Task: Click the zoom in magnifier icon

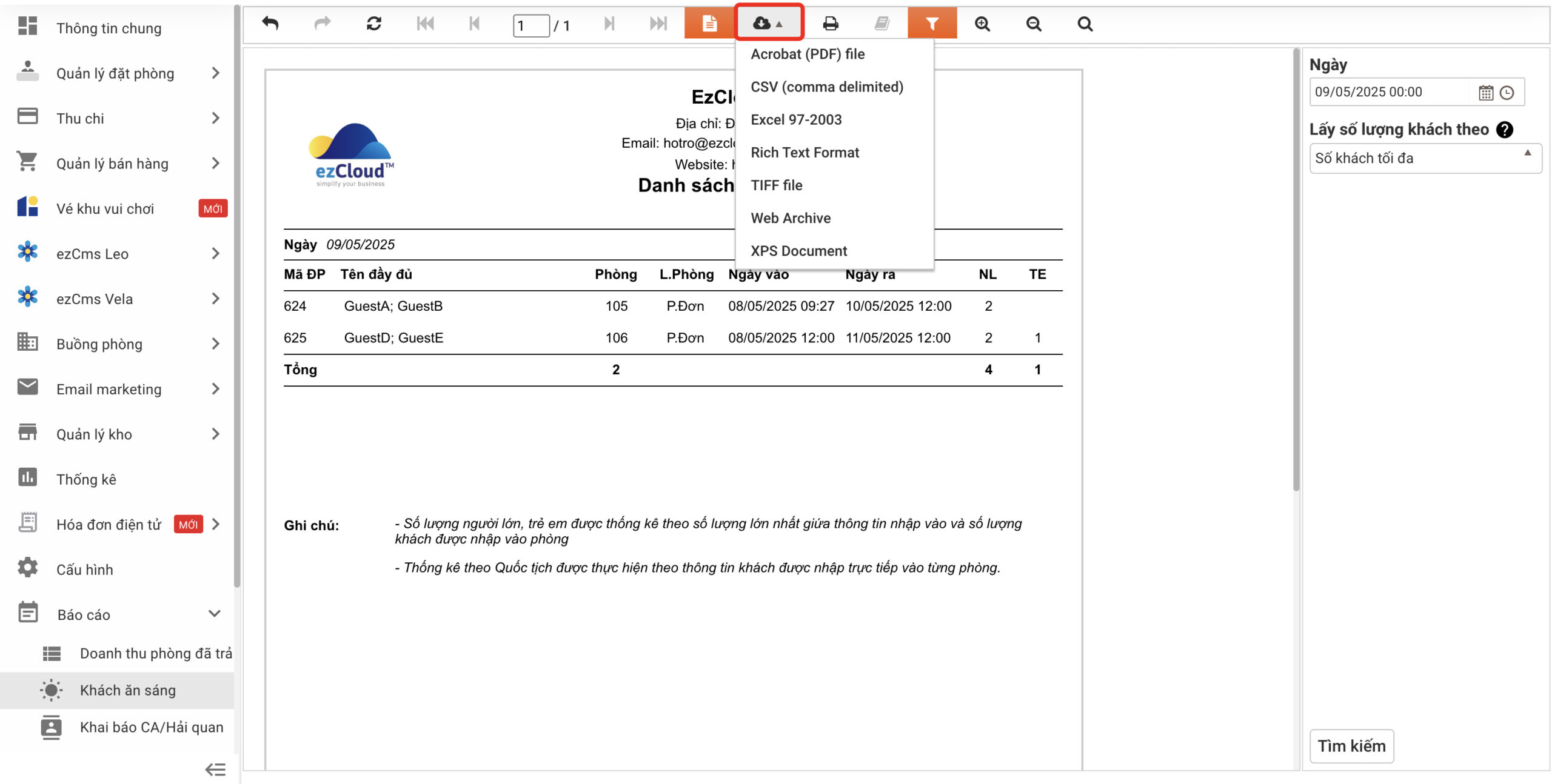Action: tap(982, 24)
